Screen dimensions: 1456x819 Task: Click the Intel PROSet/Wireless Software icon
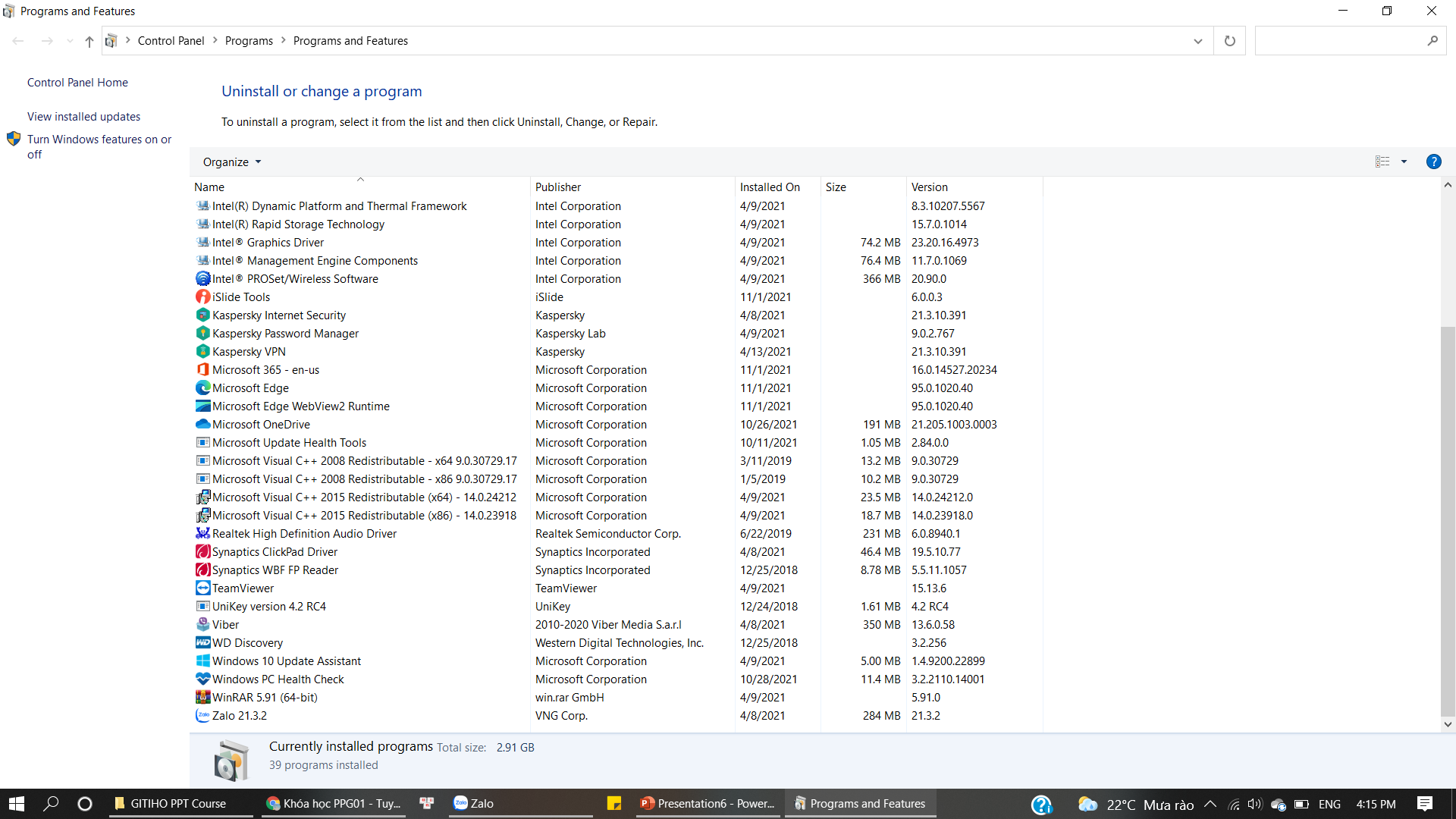(202, 278)
